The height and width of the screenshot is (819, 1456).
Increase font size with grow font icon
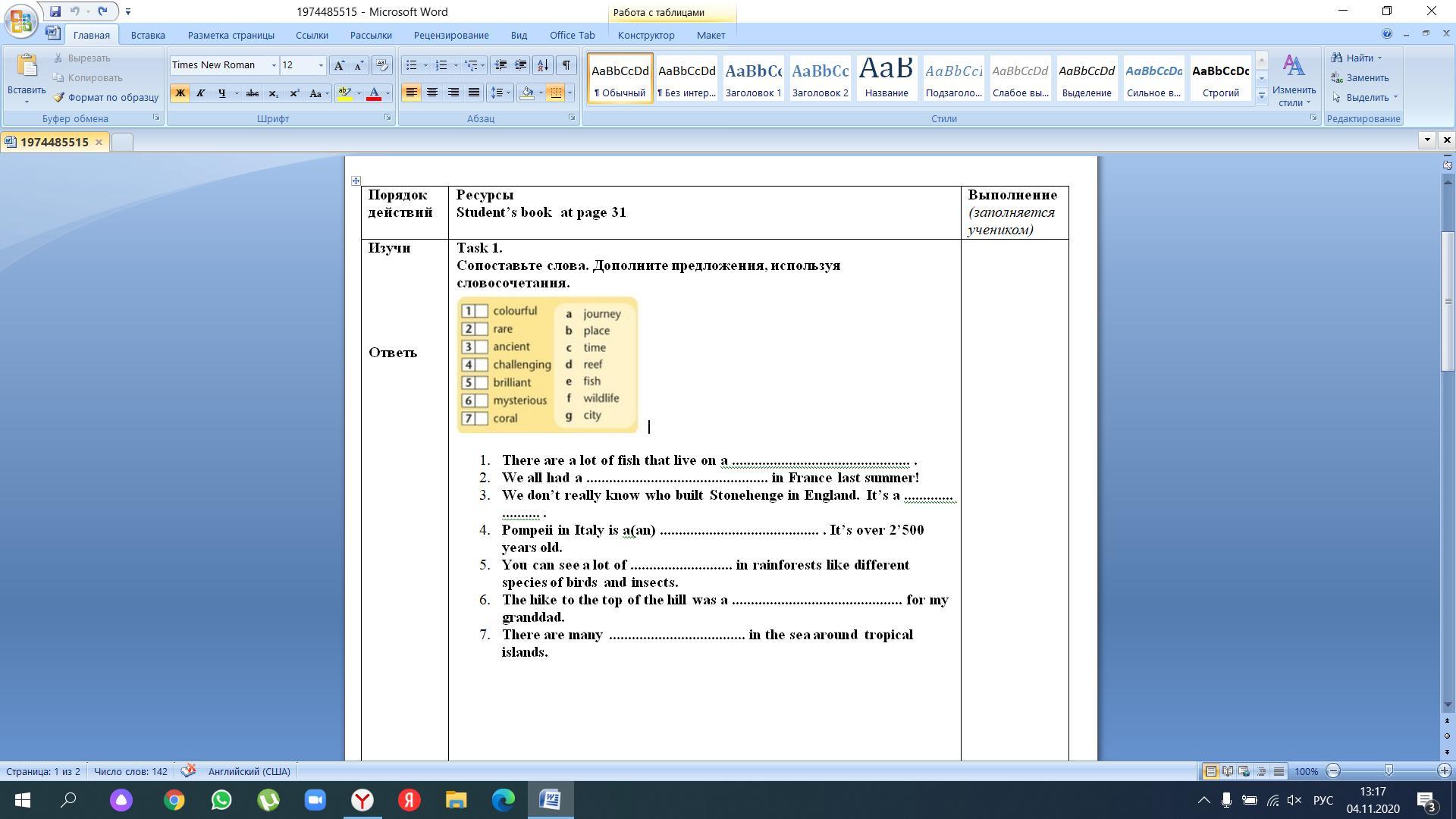pos(339,65)
